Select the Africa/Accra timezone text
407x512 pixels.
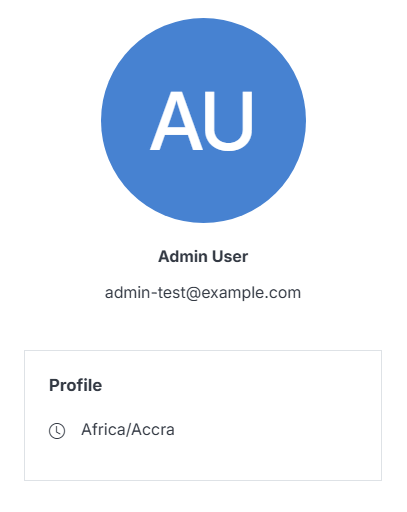pyautogui.click(x=128, y=429)
